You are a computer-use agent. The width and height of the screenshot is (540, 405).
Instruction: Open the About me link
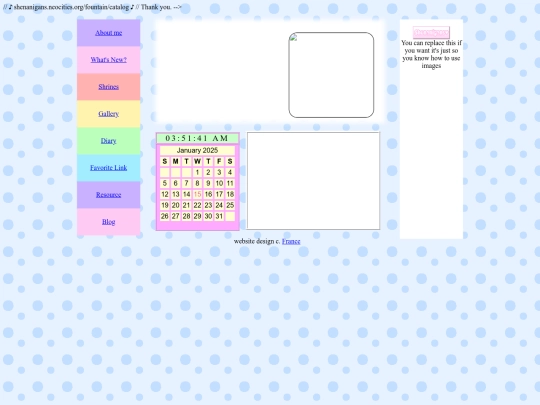coord(108,33)
